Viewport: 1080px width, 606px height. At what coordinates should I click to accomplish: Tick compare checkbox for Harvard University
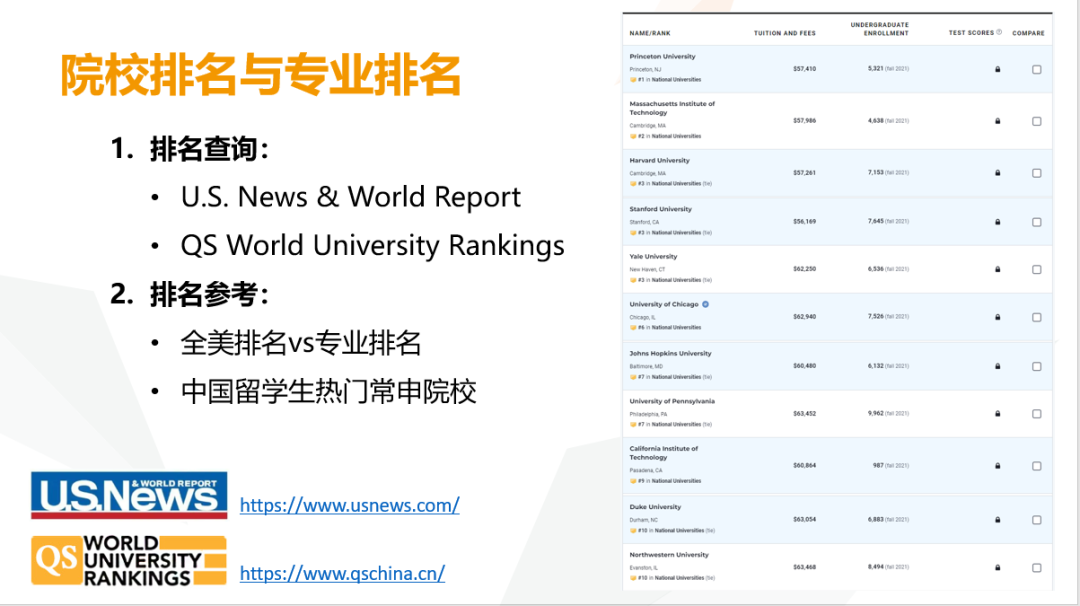[x=1037, y=174]
